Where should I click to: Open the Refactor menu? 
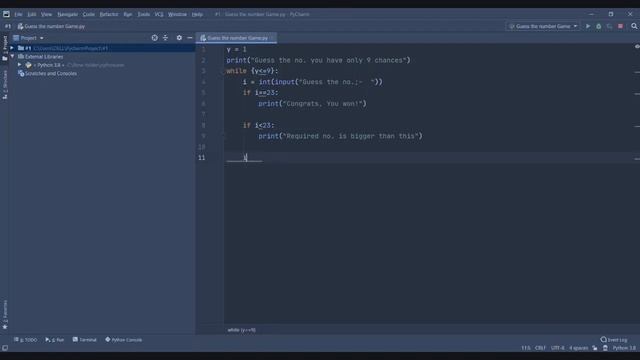(x=109, y=14)
